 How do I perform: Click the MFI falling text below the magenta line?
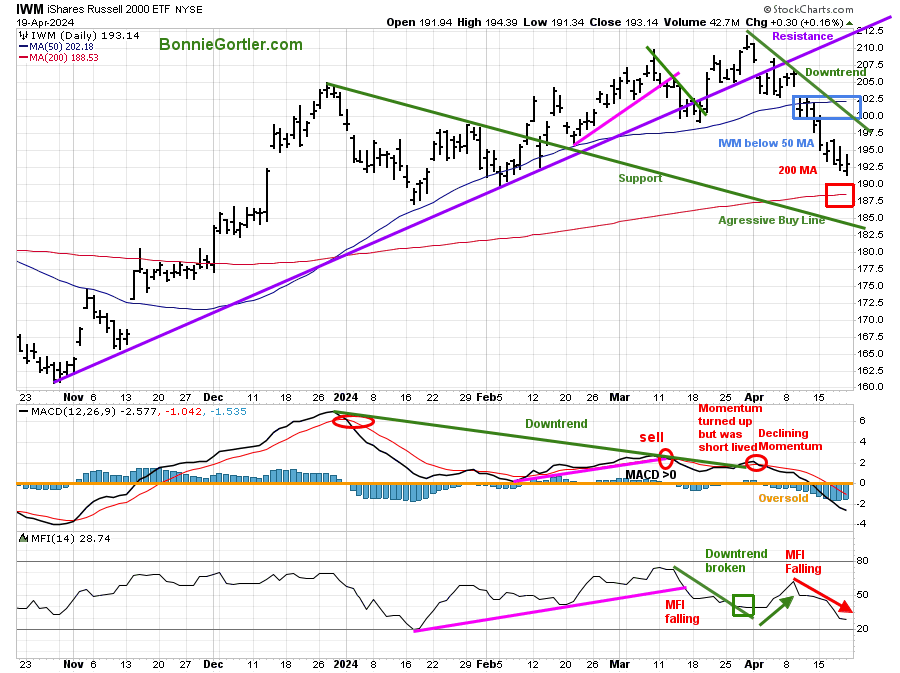click(x=682, y=612)
